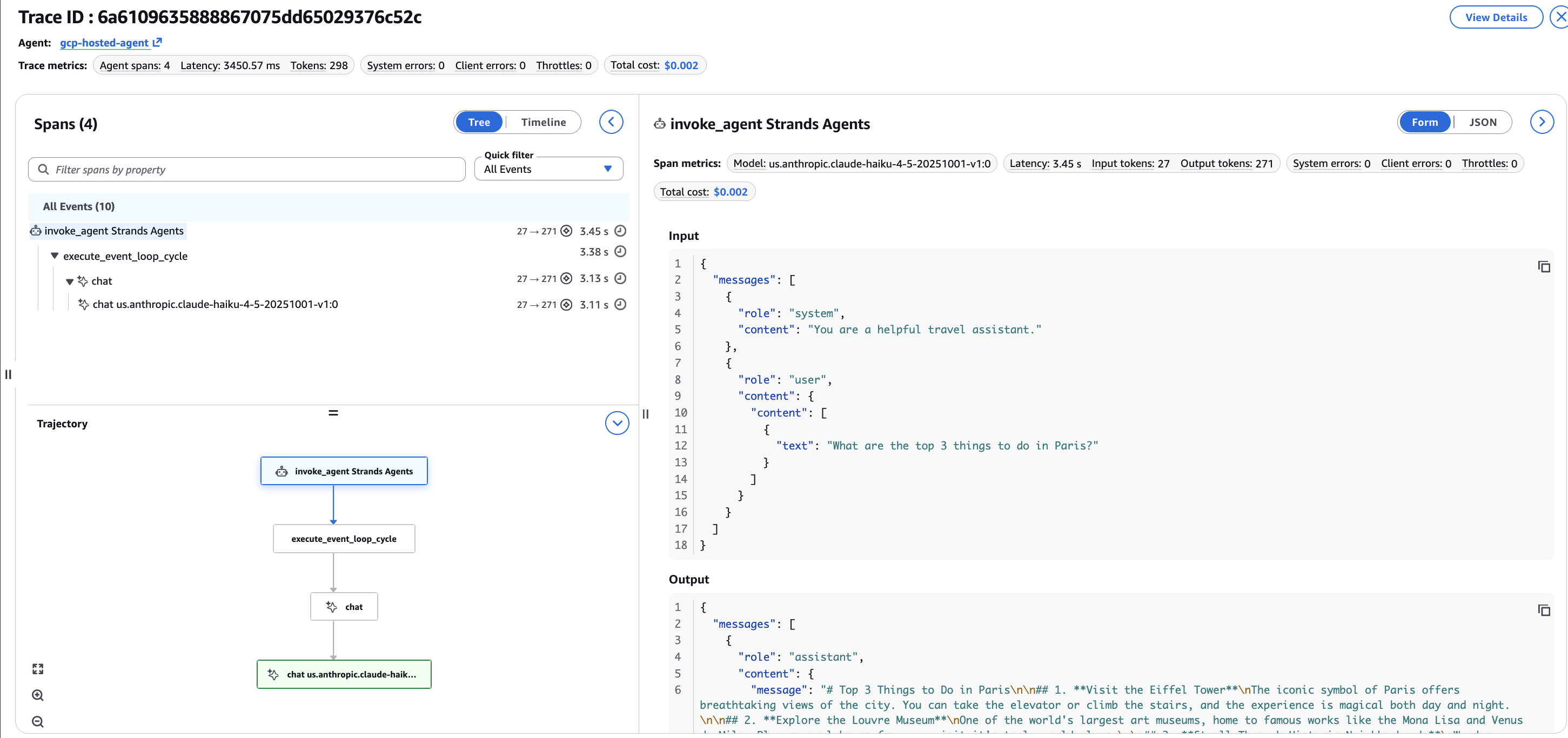
Task: Click the Input section heading
Action: pyautogui.click(x=684, y=236)
